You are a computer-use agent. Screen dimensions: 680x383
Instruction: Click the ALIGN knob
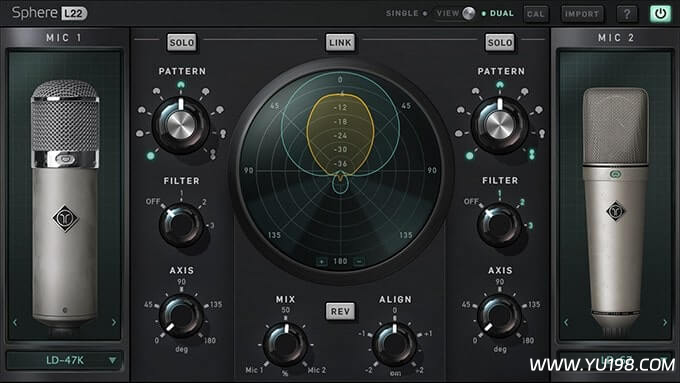[395, 345]
